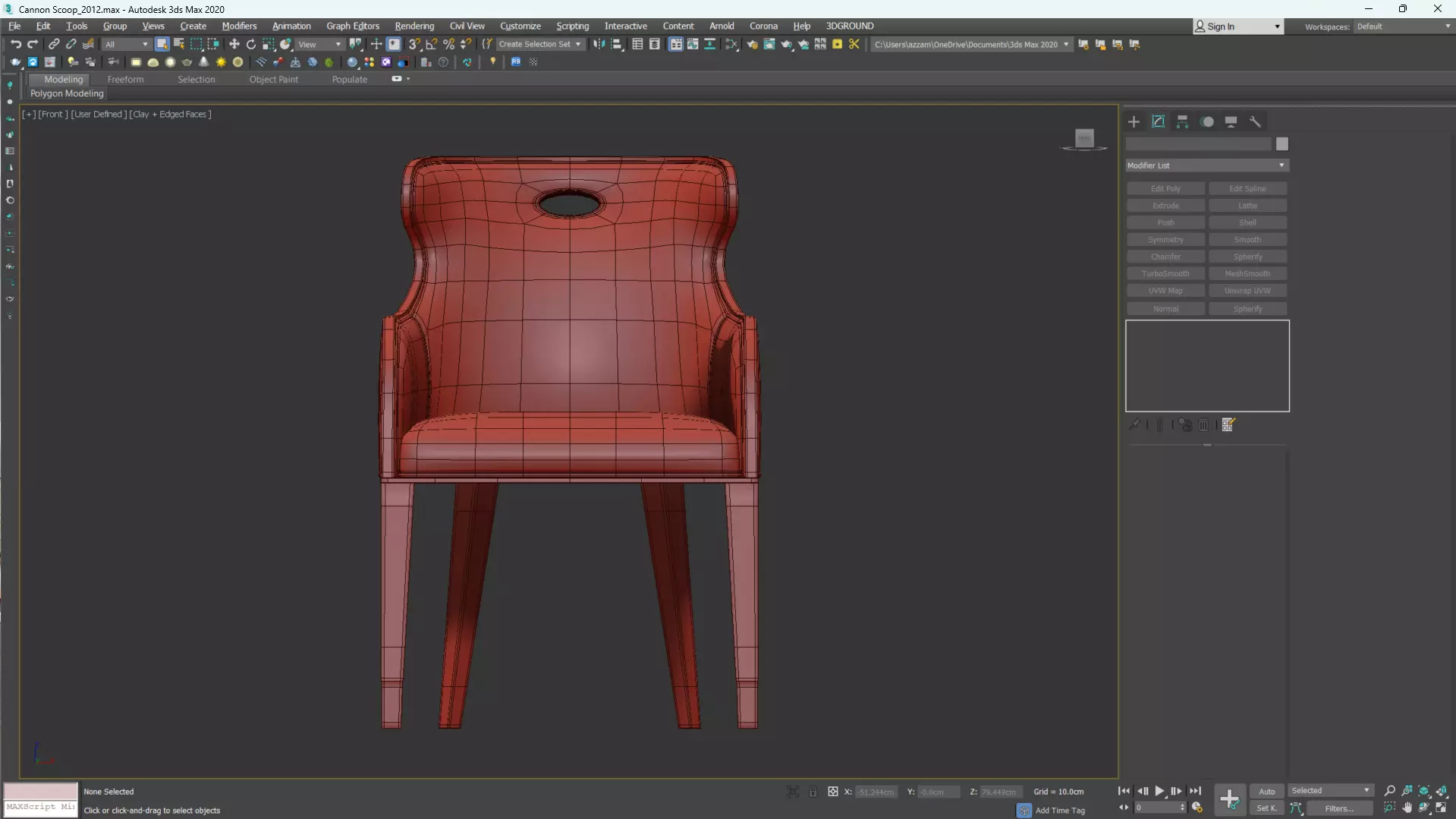Open the Graph Editors menu
The width and height of the screenshot is (1456, 819).
click(353, 26)
